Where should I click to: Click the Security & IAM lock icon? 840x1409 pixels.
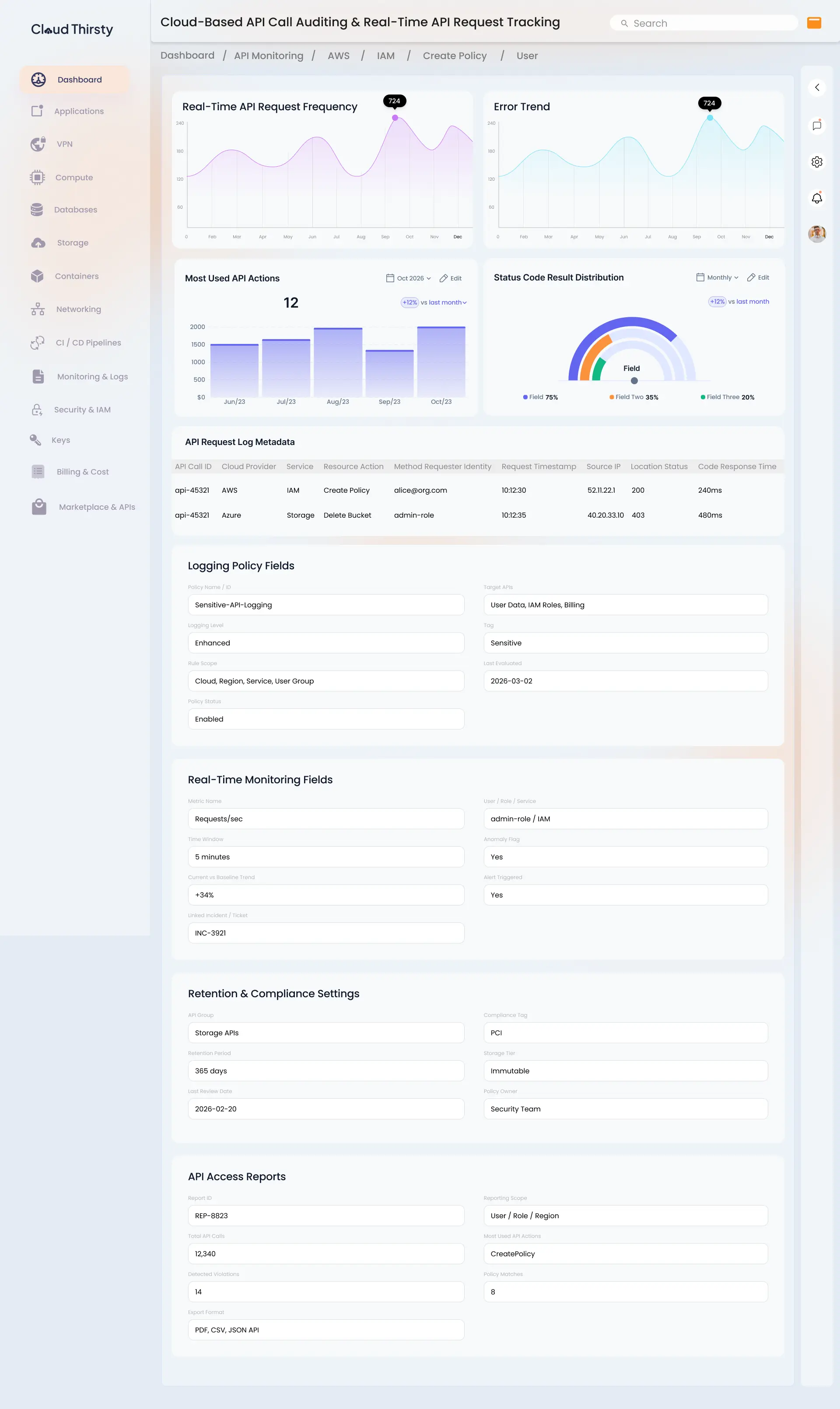tap(37, 409)
